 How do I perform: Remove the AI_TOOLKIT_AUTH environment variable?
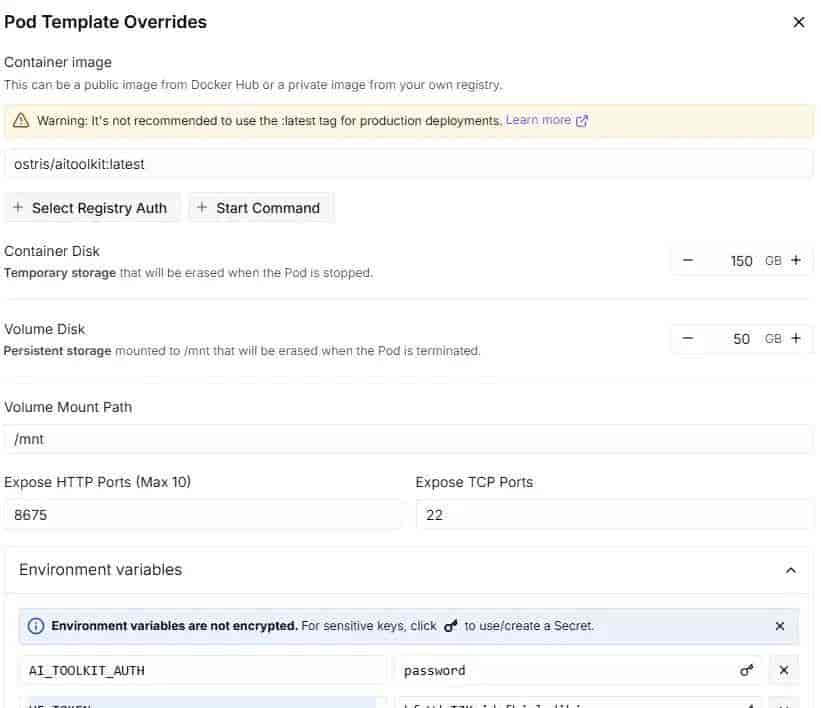[x=784, y=670]
